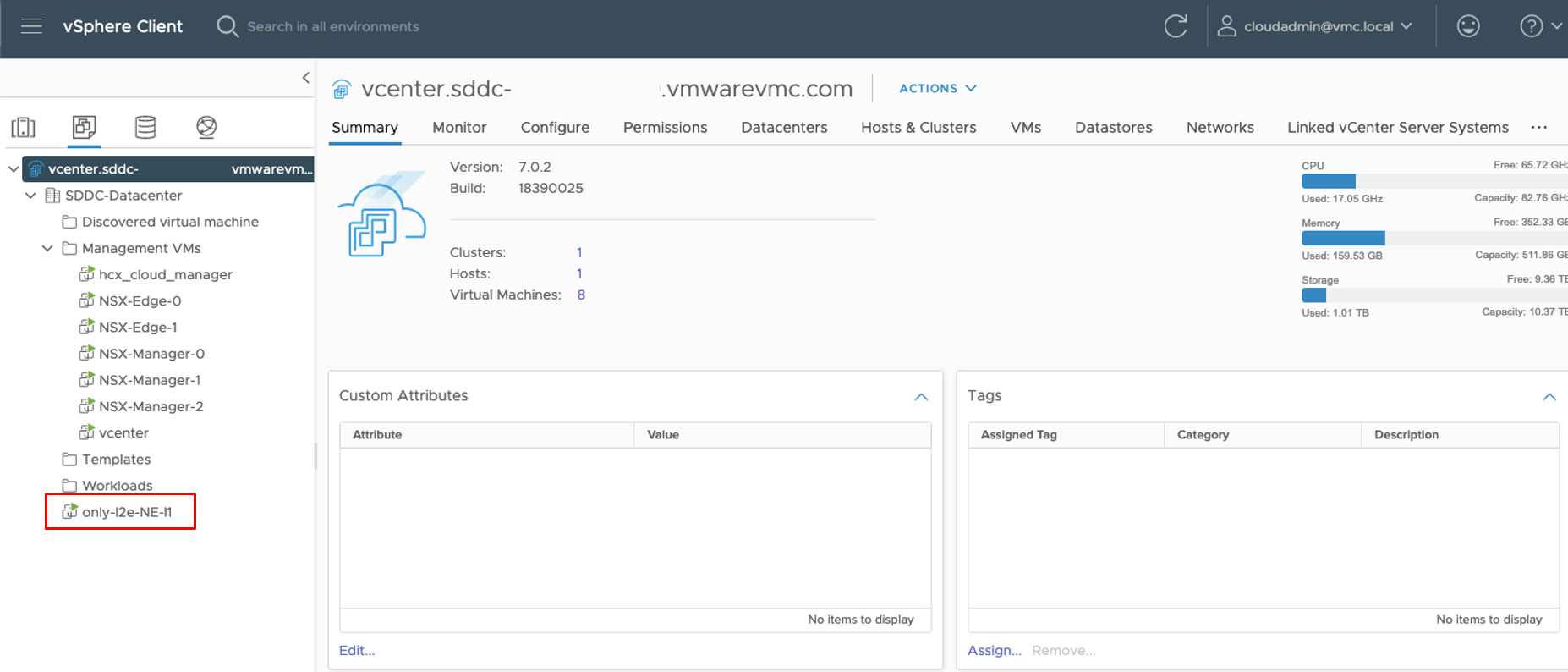Click the Templates folder icon
Image resolution: width=1568 pixels, height=672 pixels.
pyautogui.click(x=69, y=459)
